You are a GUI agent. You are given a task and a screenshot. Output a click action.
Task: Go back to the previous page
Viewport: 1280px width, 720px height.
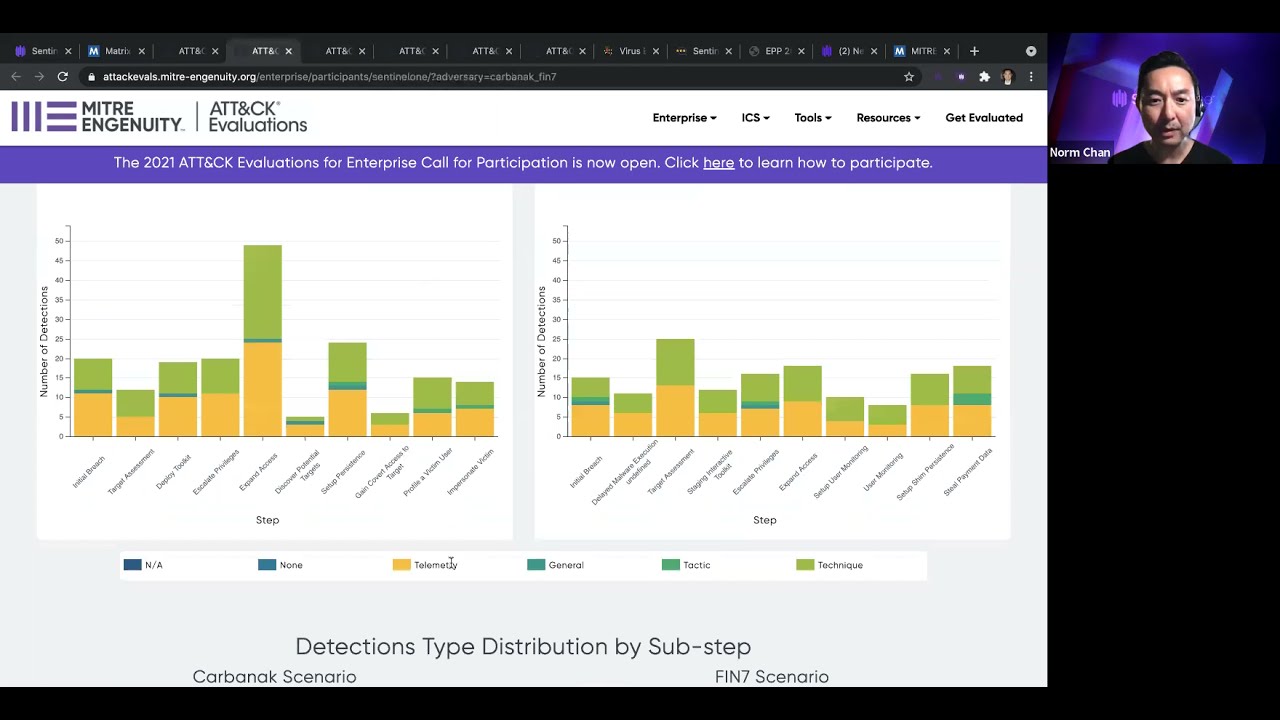[16, 76]
